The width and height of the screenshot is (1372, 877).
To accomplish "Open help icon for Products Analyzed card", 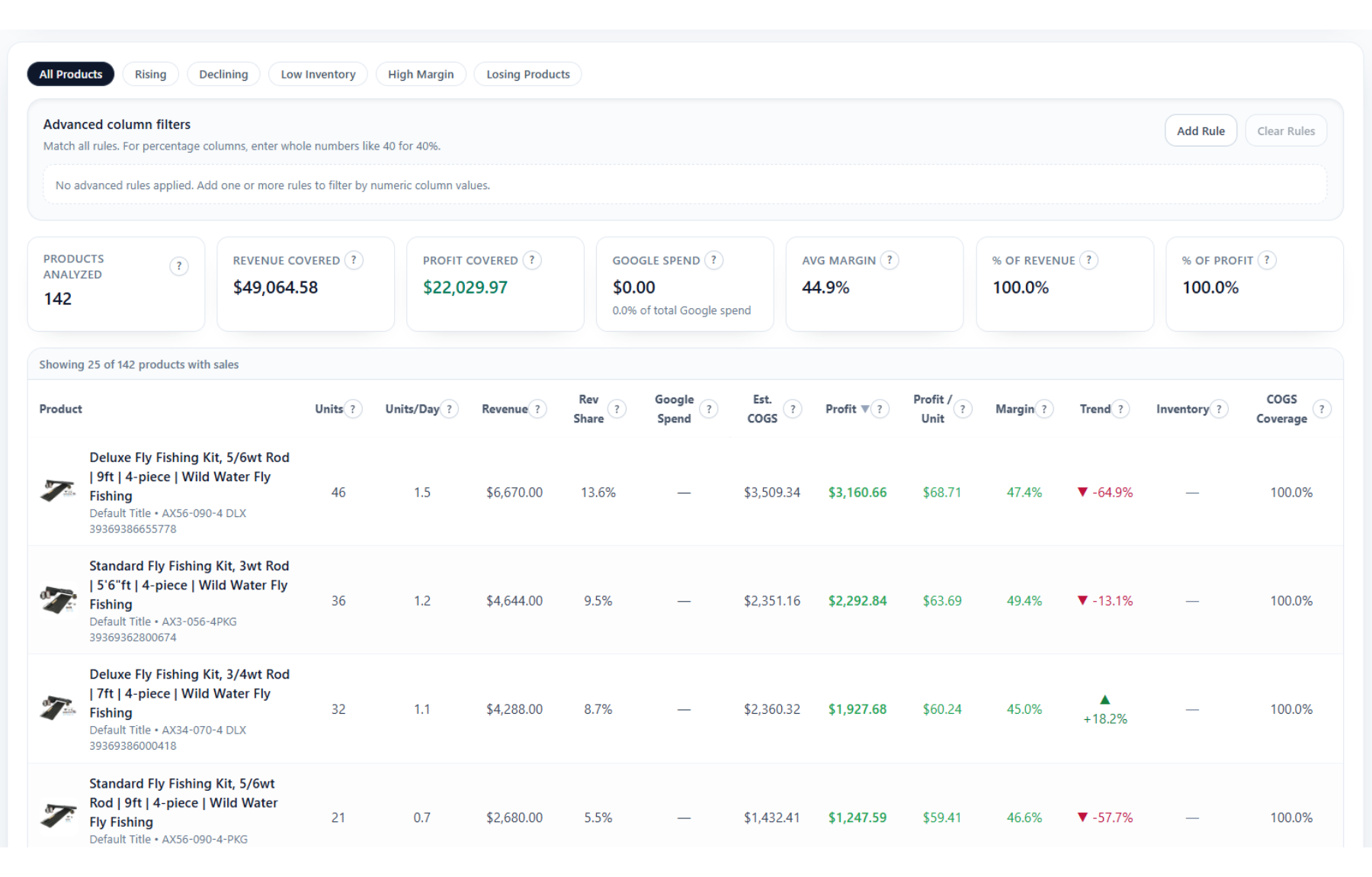I will click(x=179, y=266).
